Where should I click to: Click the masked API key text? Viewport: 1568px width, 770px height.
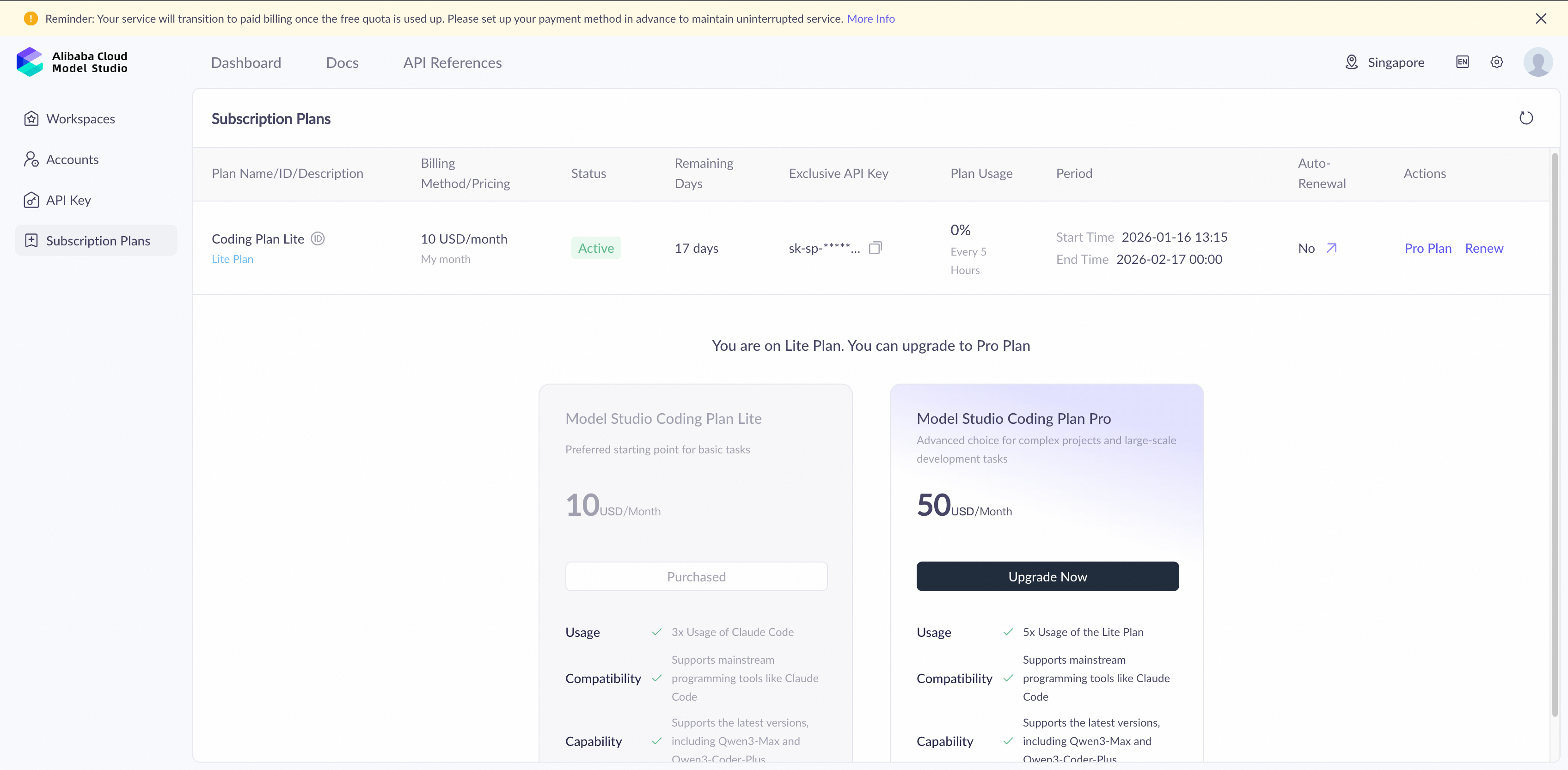824,248
